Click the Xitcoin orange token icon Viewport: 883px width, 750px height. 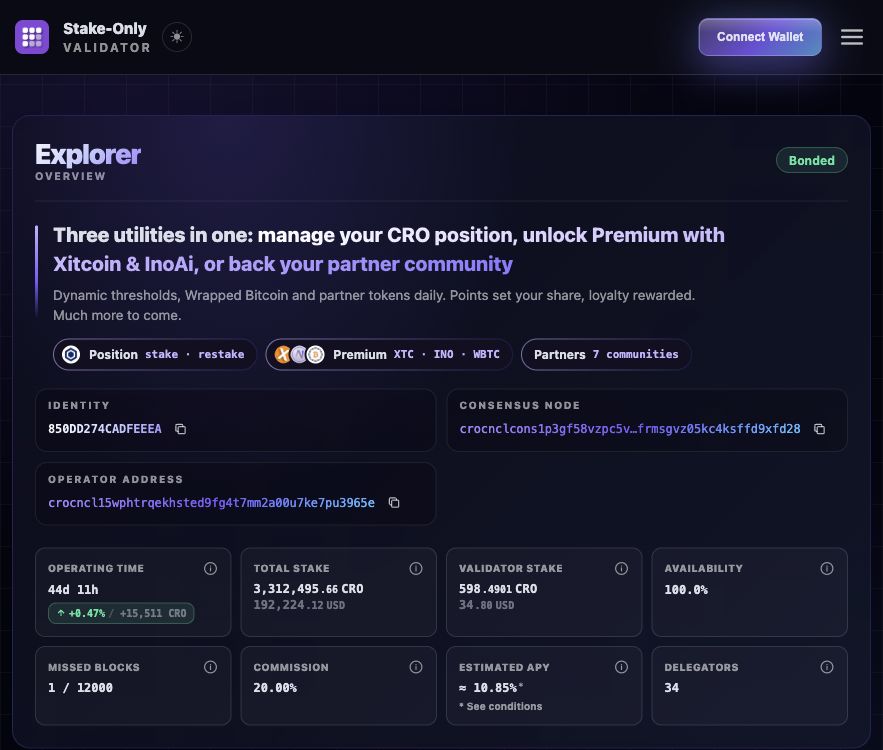282,354
